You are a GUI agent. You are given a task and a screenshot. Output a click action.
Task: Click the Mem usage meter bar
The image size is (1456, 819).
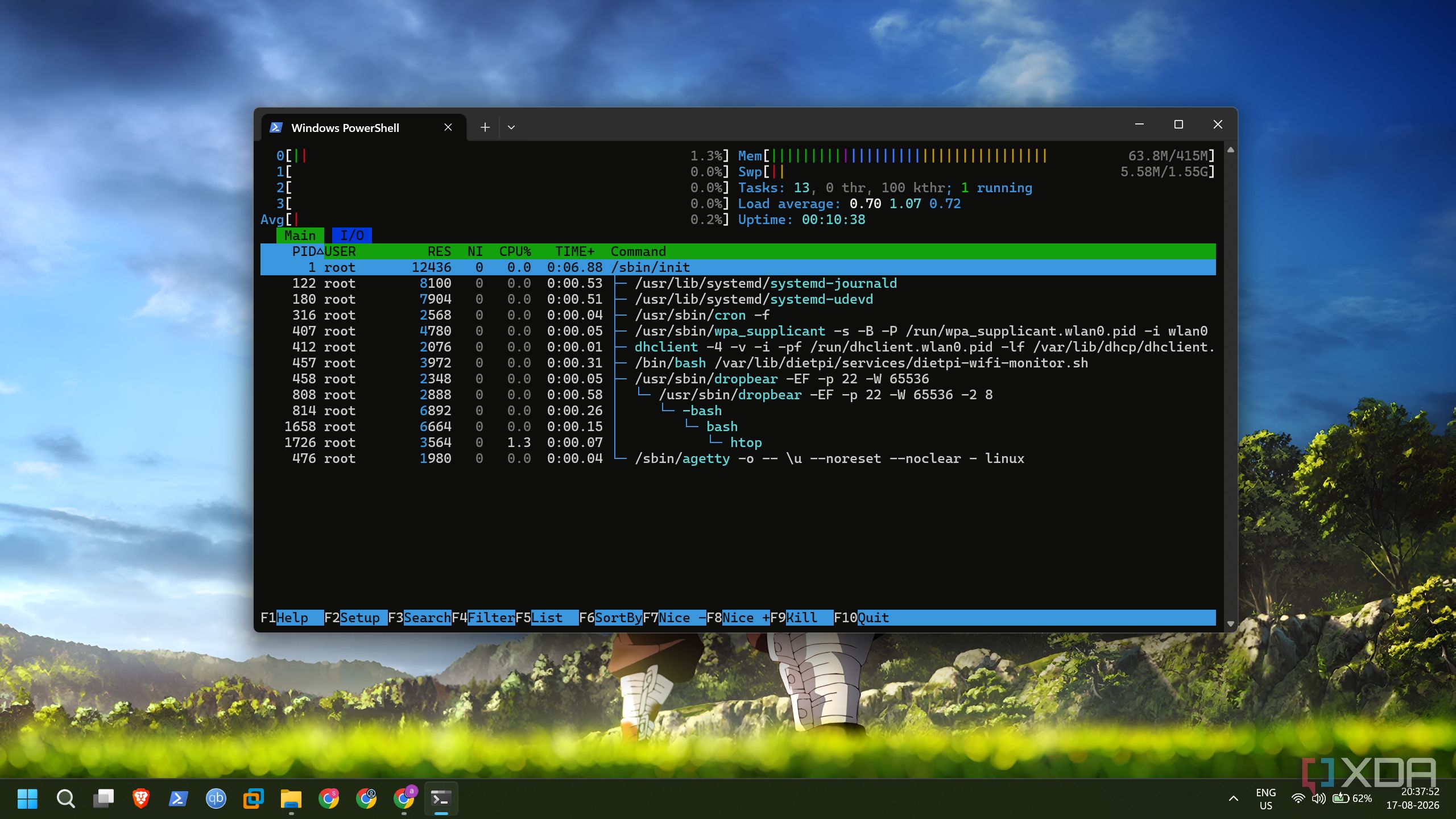pyautogui.click(x=977, y=156)
